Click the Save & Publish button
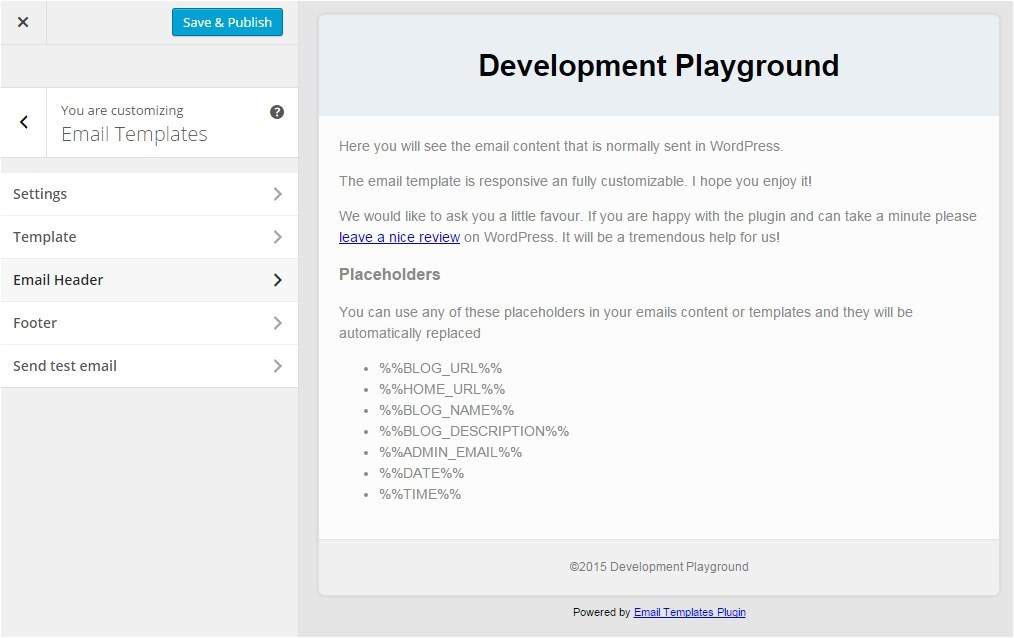 pos(227,22)
